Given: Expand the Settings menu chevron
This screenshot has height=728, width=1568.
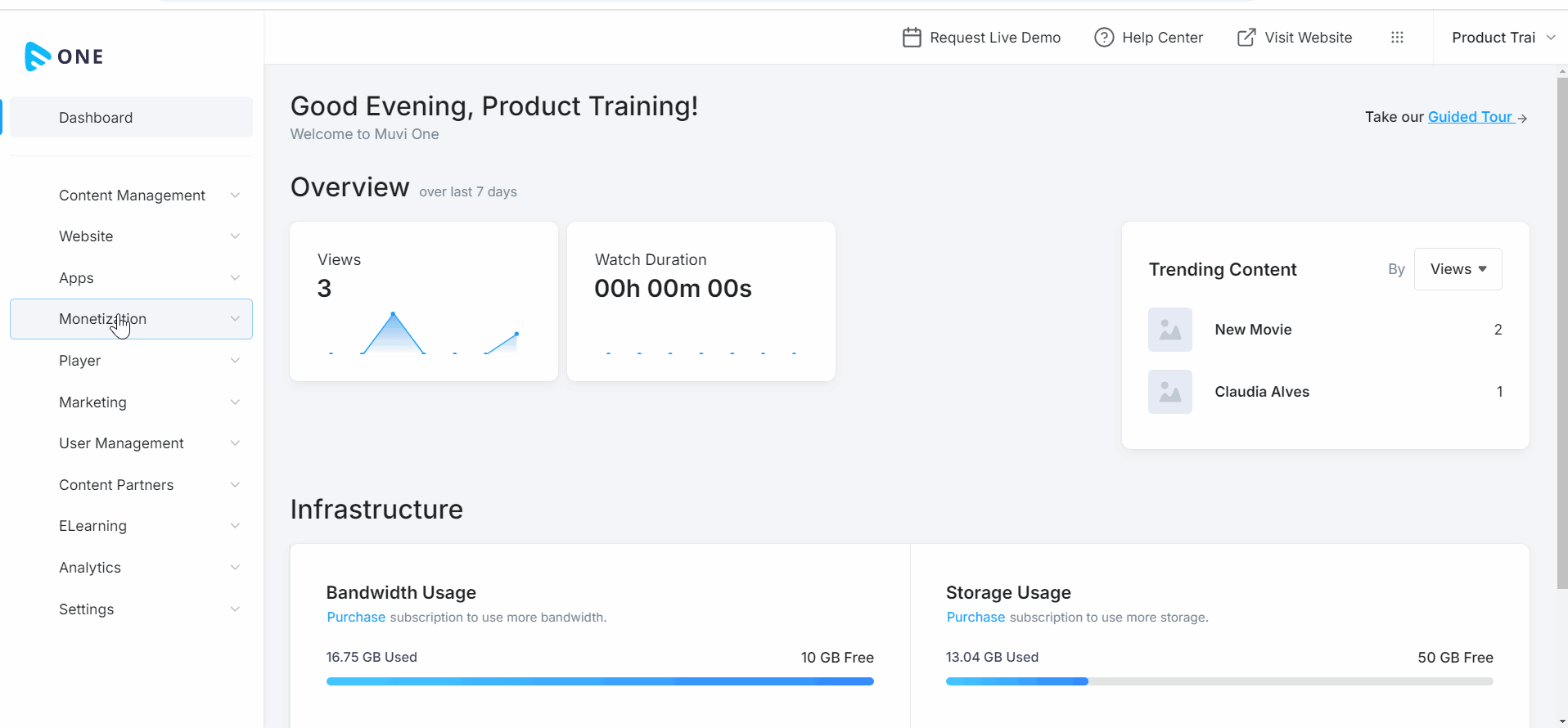Looking at the screenshot, I should (x=235, y=609).
